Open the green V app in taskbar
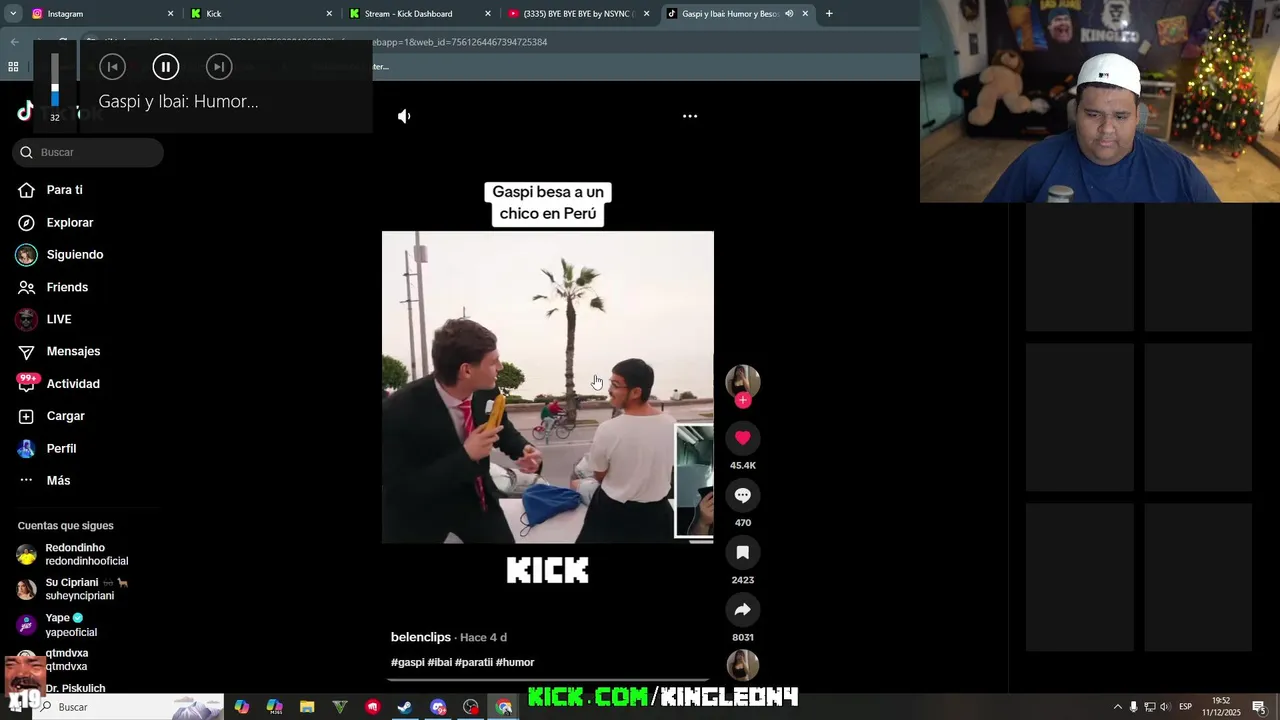 [340, 707]
